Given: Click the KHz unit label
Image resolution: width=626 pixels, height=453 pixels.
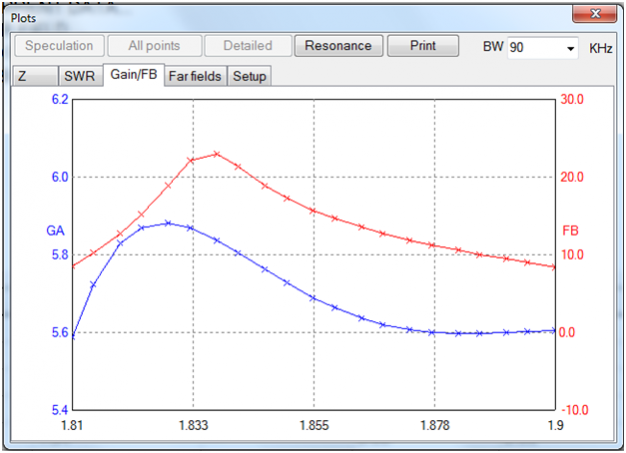Looking at the screenshot, I should pyautogui.click(x=600, y=48).
